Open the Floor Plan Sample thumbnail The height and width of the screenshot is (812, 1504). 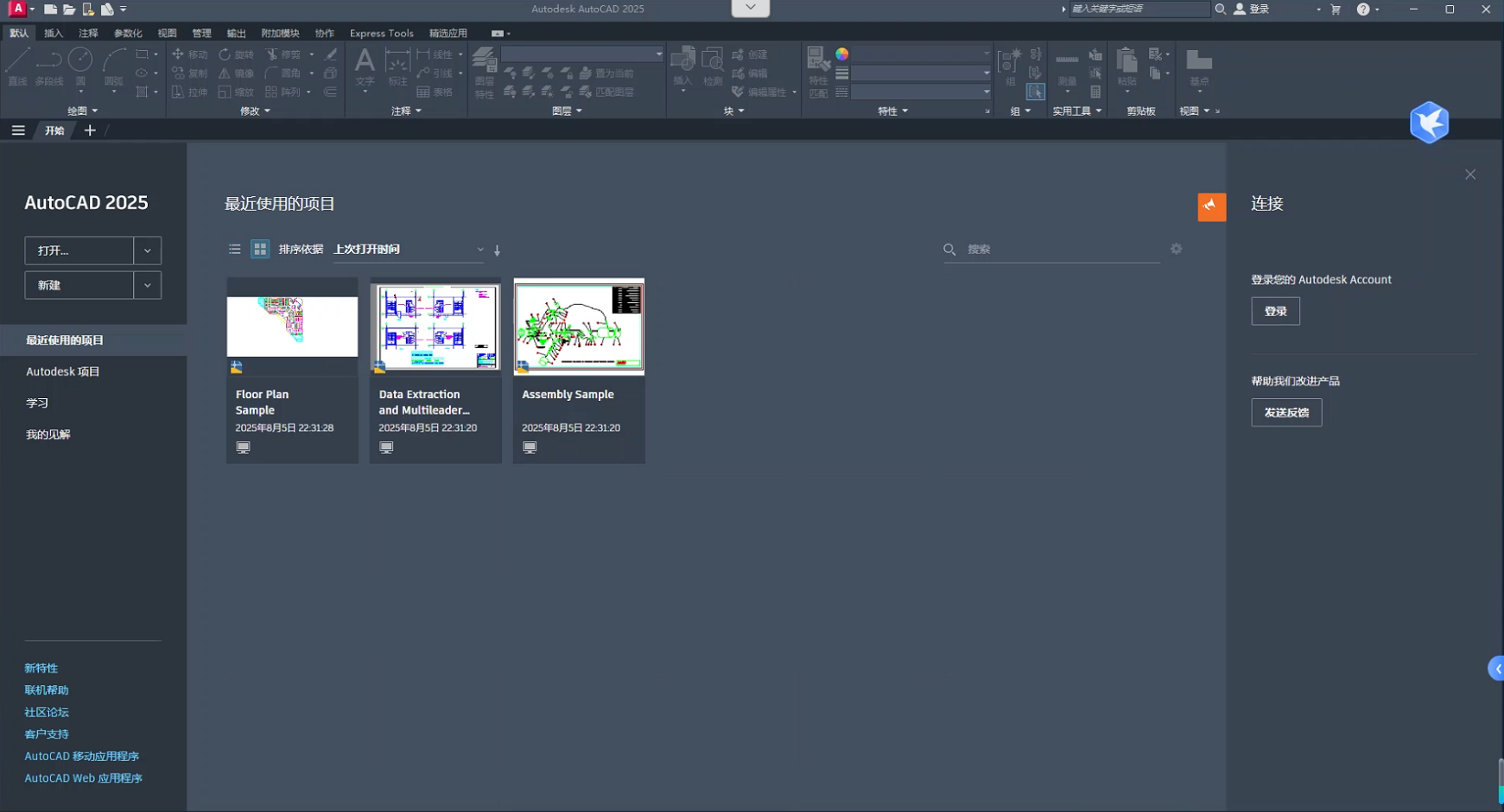(292, 327)
